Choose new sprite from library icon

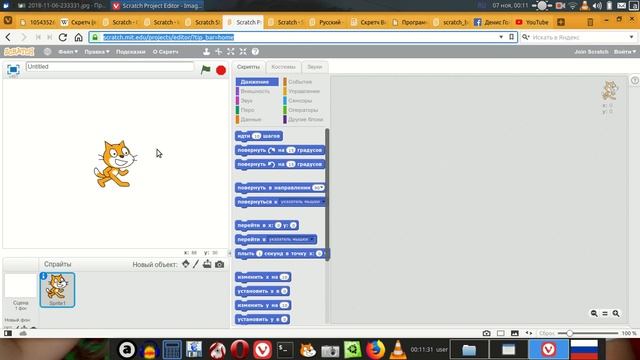(186, 264)
